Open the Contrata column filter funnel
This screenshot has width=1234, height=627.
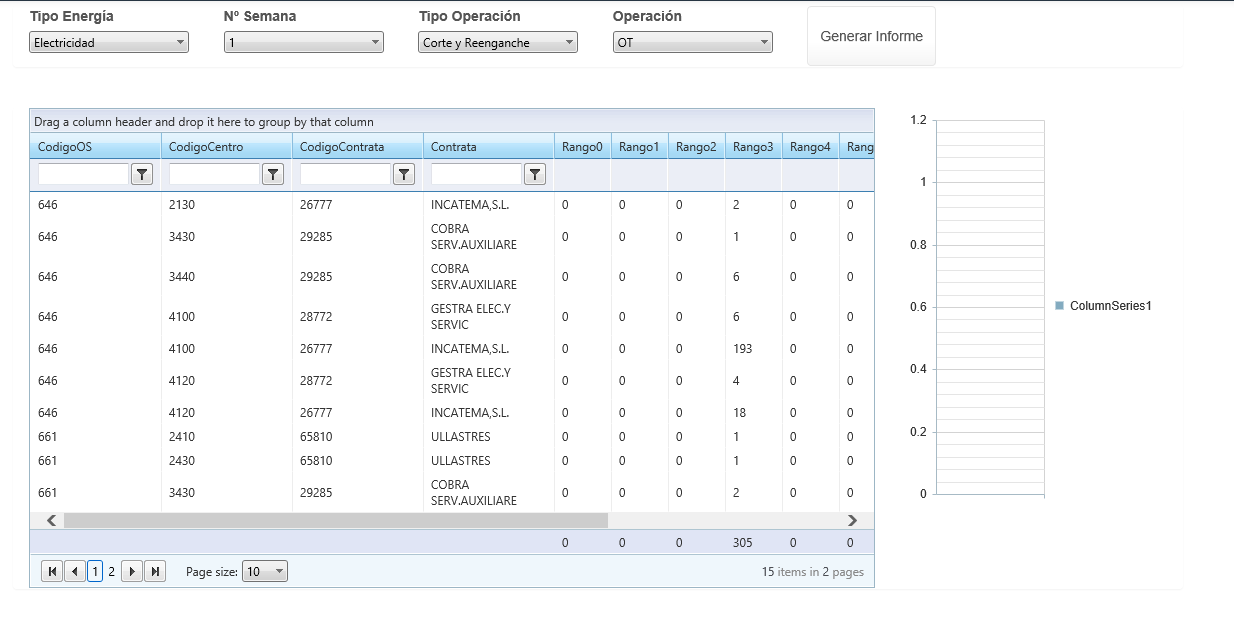(535, 175)
